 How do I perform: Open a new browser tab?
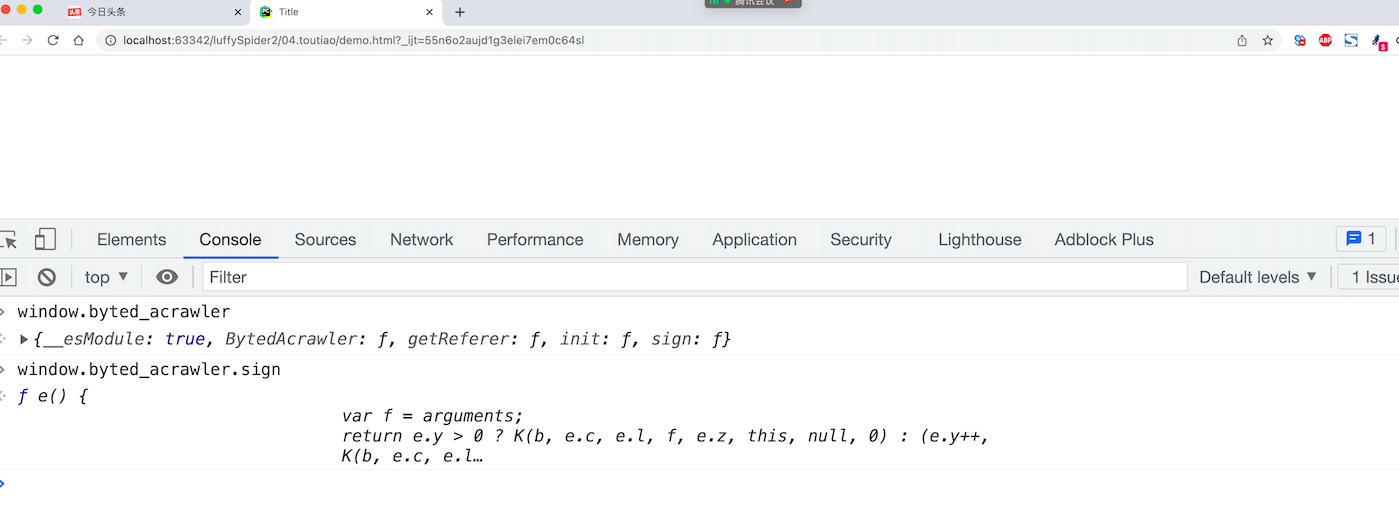point(460,12)
